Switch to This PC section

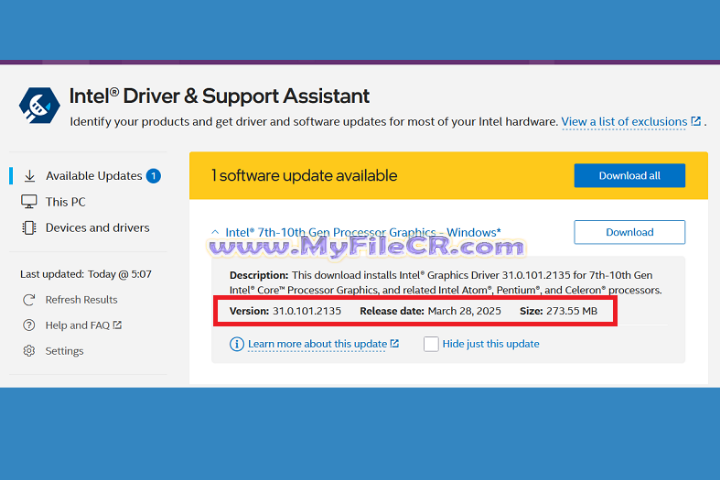click(x=66, y=202)
